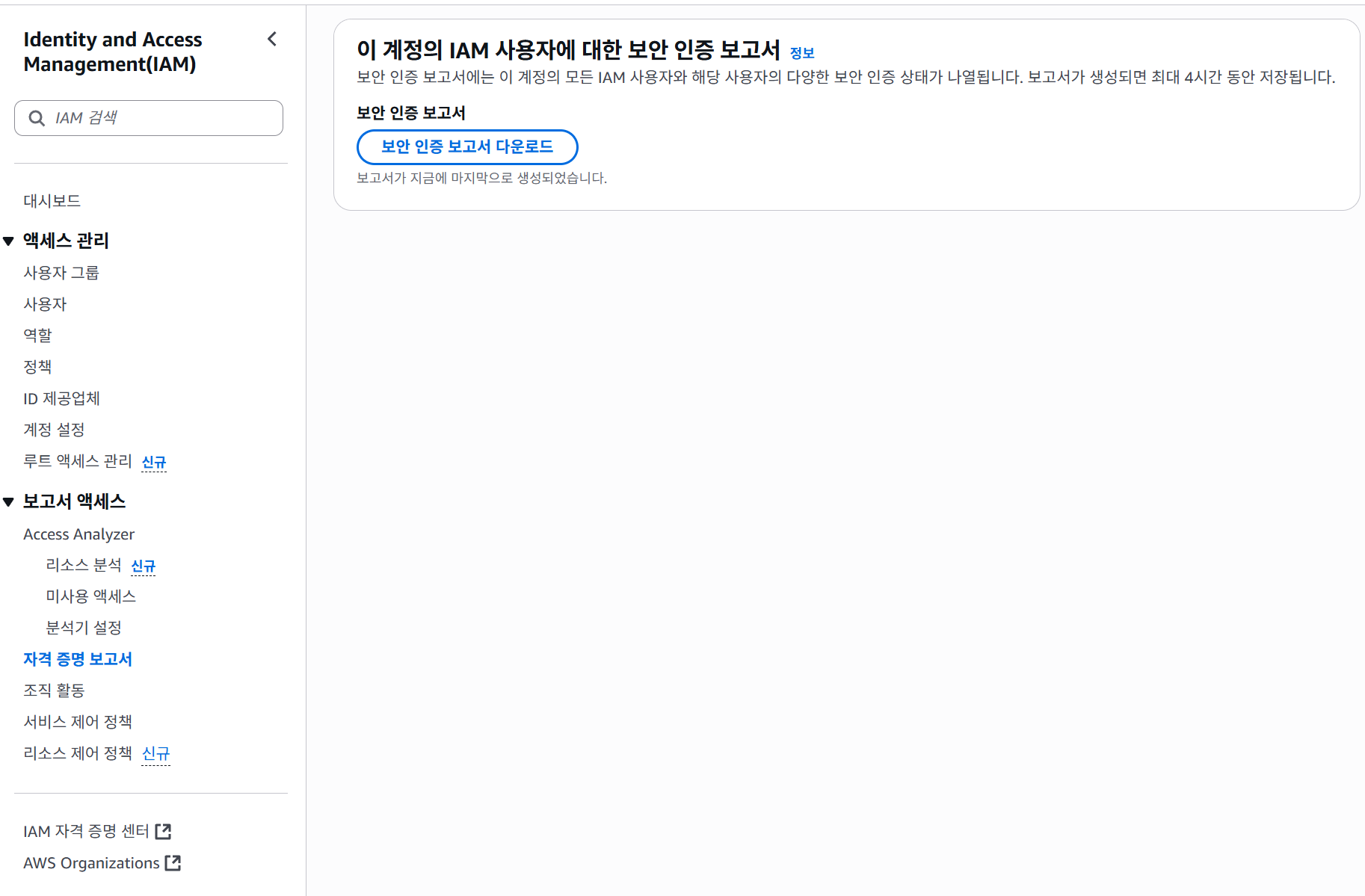Select 미사용 액세스 item

coord(90,596)
